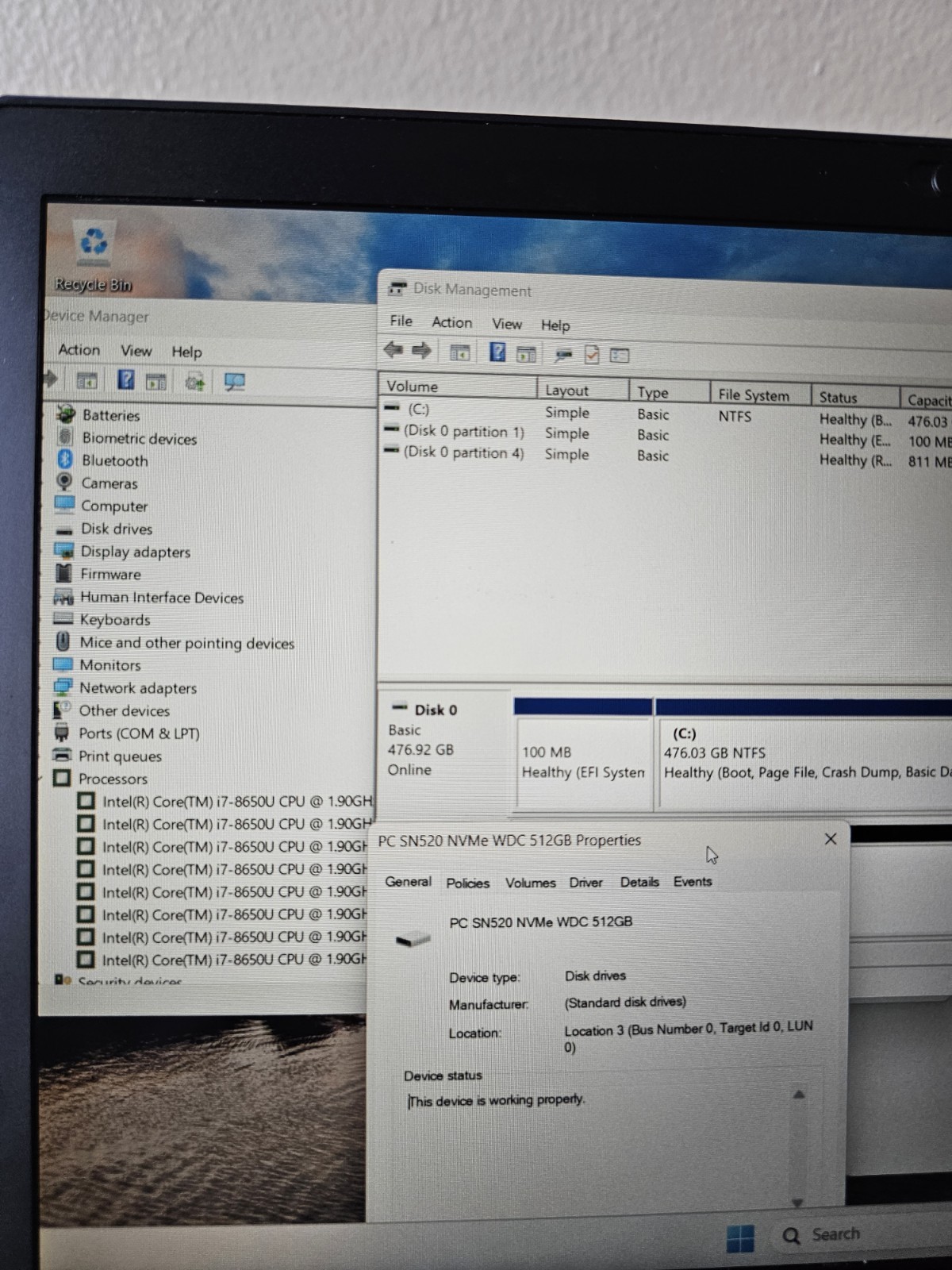Expand Cameras category
This screenshot has height=1270, width=952.
[109, 483]
